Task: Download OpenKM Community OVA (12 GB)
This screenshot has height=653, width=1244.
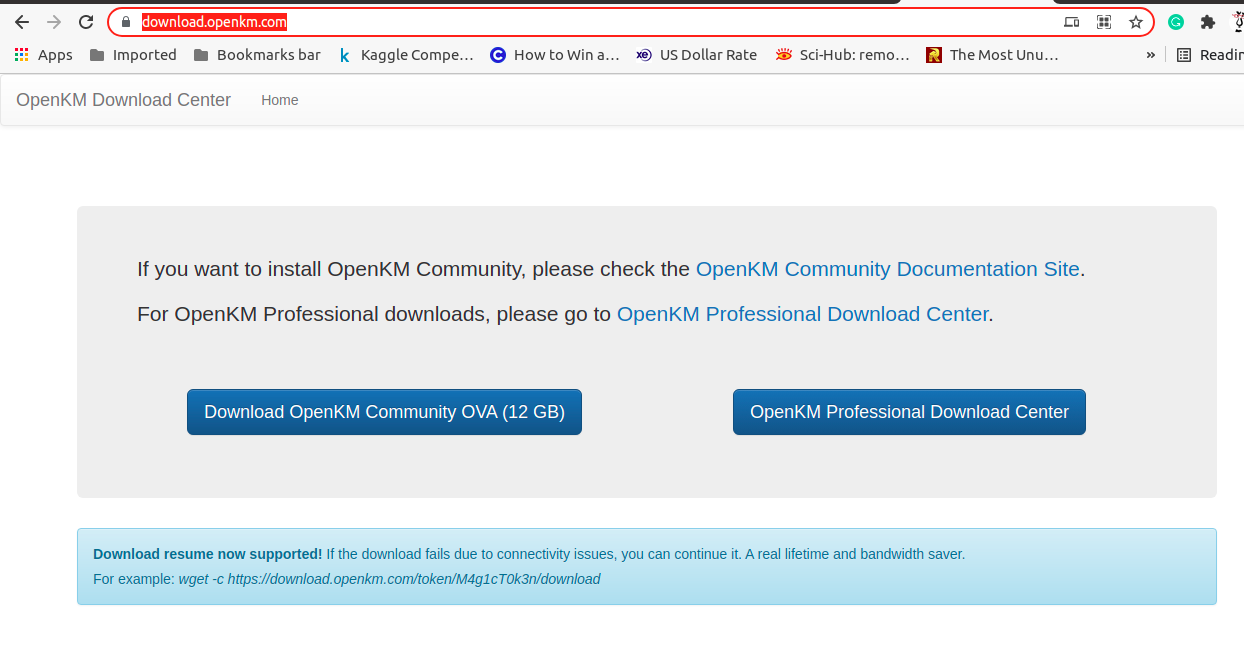Action: [x=384, y=411]
